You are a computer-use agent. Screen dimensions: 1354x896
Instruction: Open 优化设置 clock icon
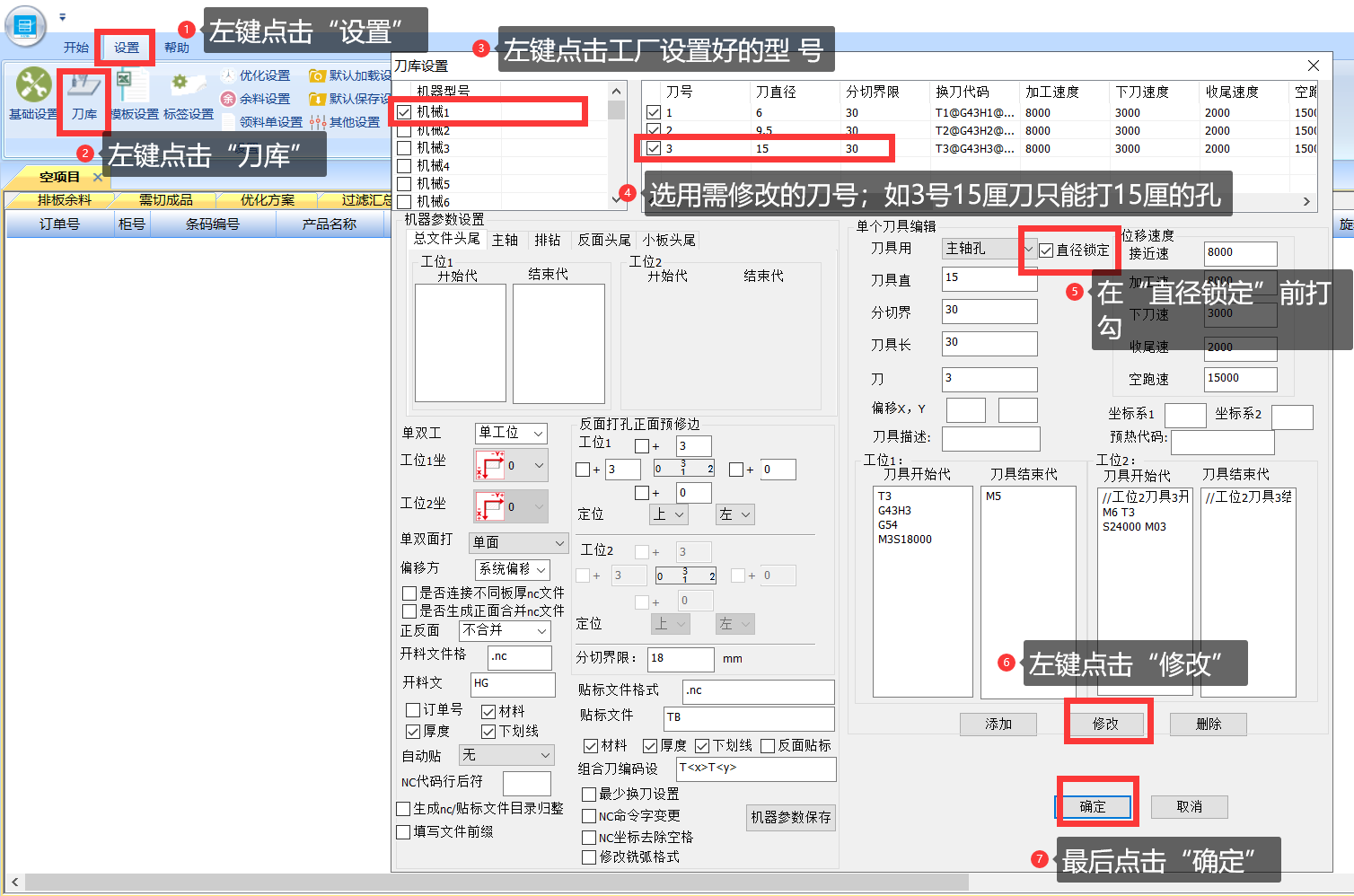point(228,75)
